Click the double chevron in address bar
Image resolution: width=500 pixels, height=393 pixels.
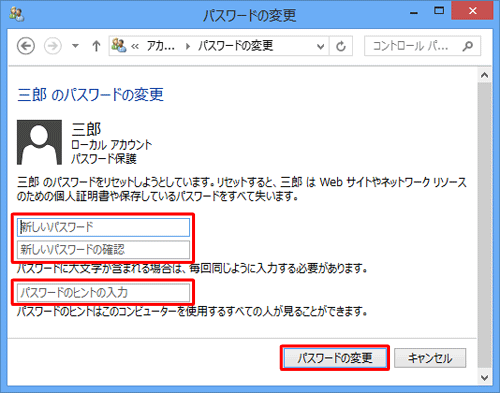[x=135, y=46]
